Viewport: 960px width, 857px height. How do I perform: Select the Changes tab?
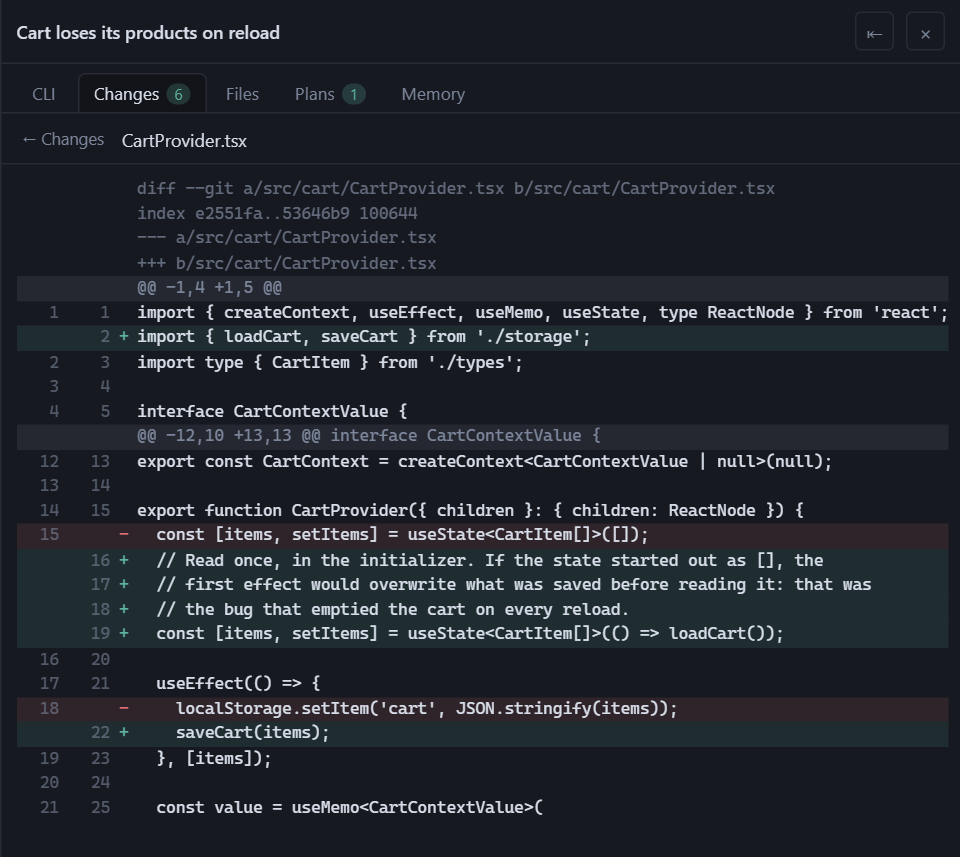coord(142,94)
